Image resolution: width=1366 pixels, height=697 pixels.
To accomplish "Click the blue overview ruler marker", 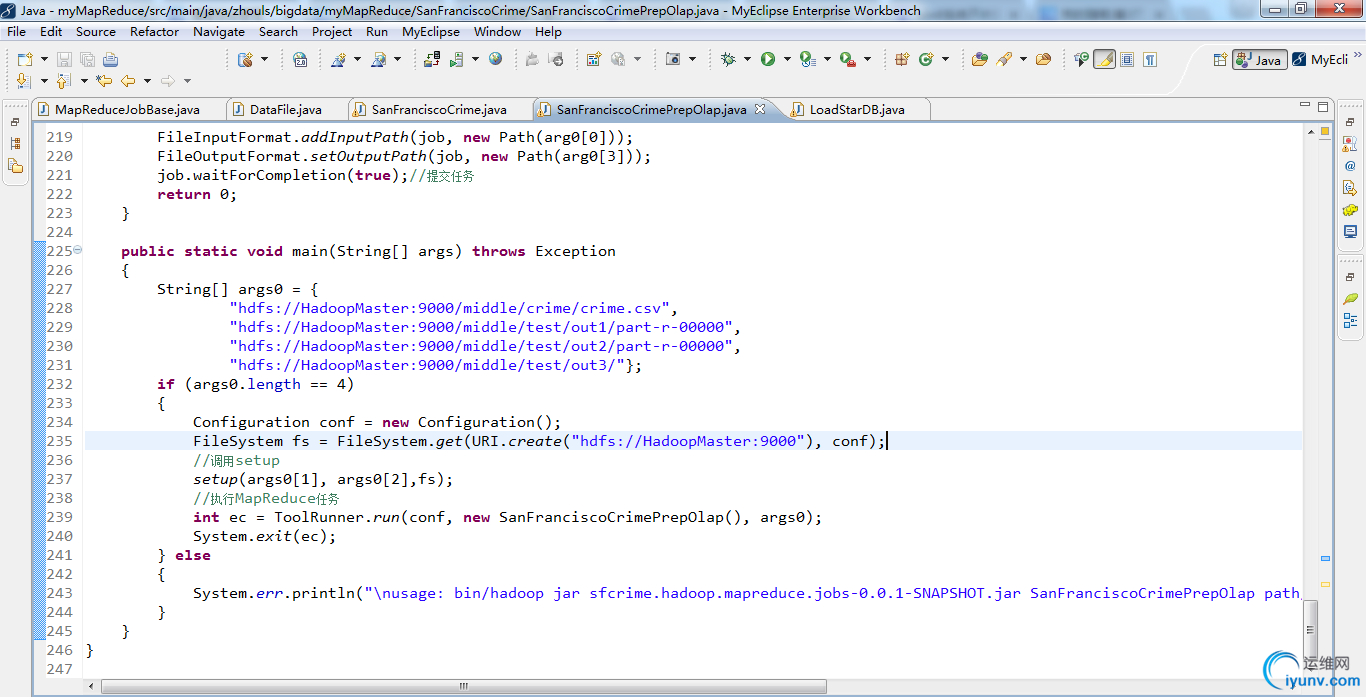I will tap(1325, 558).
